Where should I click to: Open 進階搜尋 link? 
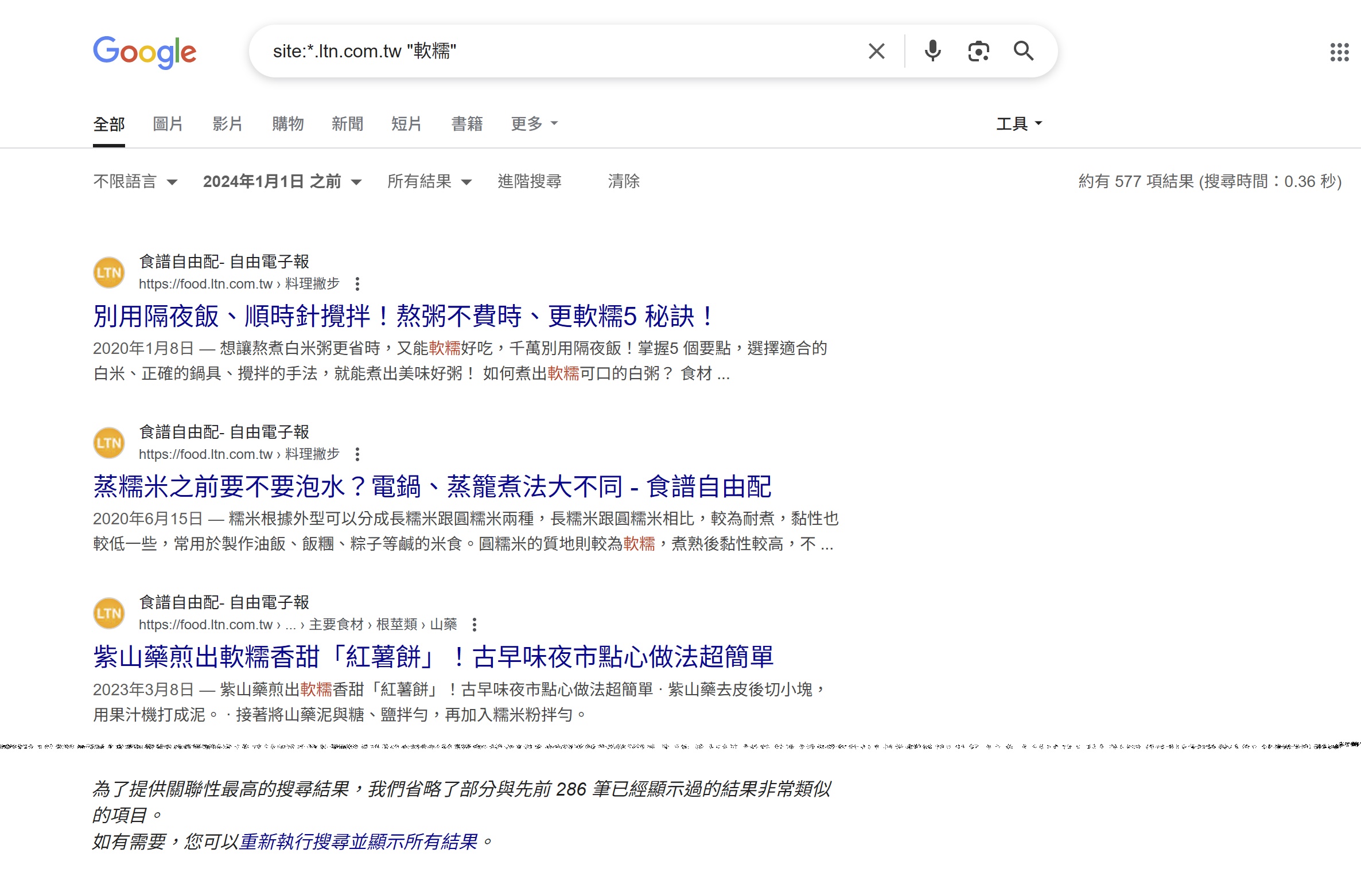[x=530, y=182]
